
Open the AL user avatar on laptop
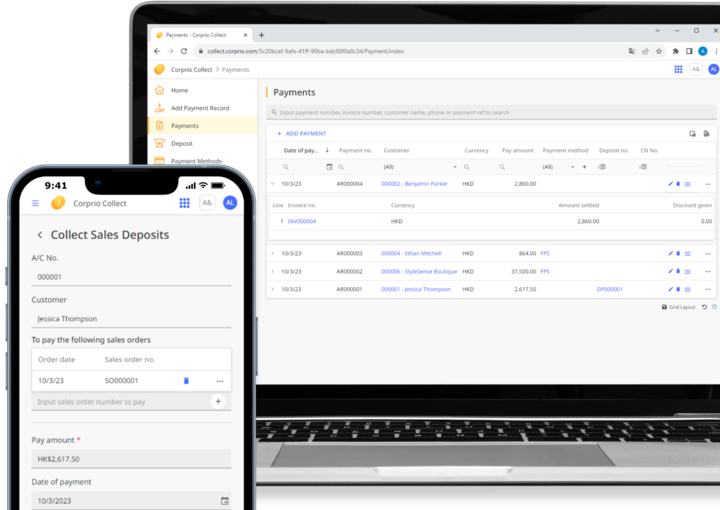coord(713,69)
